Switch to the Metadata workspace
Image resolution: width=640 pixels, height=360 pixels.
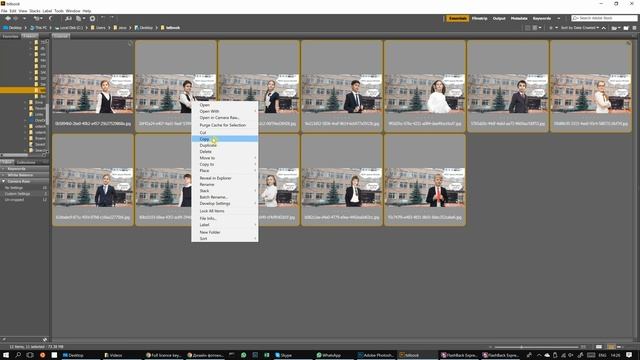click(x=519, y=18)
